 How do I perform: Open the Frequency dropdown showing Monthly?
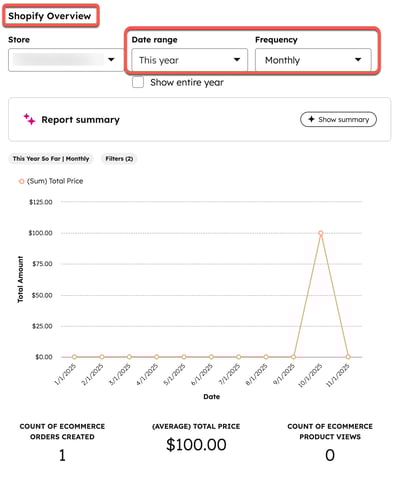(x=313, y=60)
